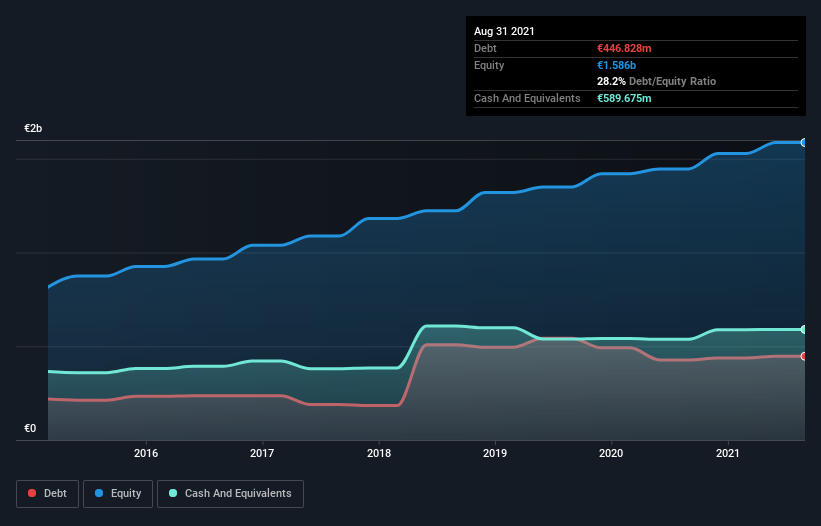This screenshot has height=526, width=821.
Task: Toggle the Equity series legend button
Action: click(118, 494)
